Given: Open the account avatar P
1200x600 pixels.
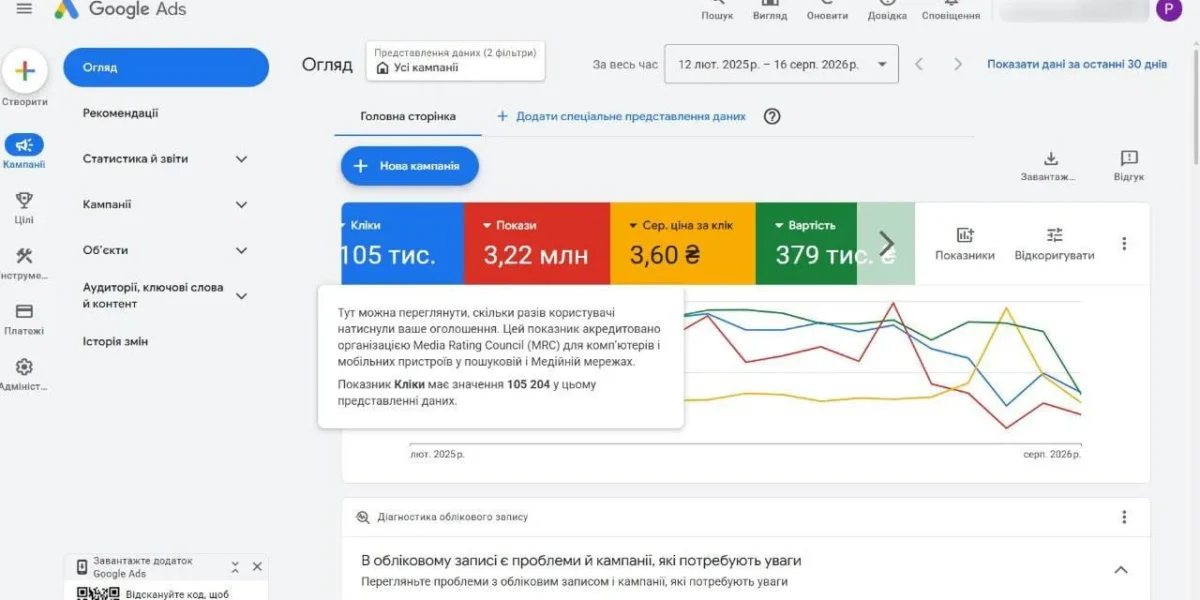Looking at the screenshot, I should [1168, 9].
